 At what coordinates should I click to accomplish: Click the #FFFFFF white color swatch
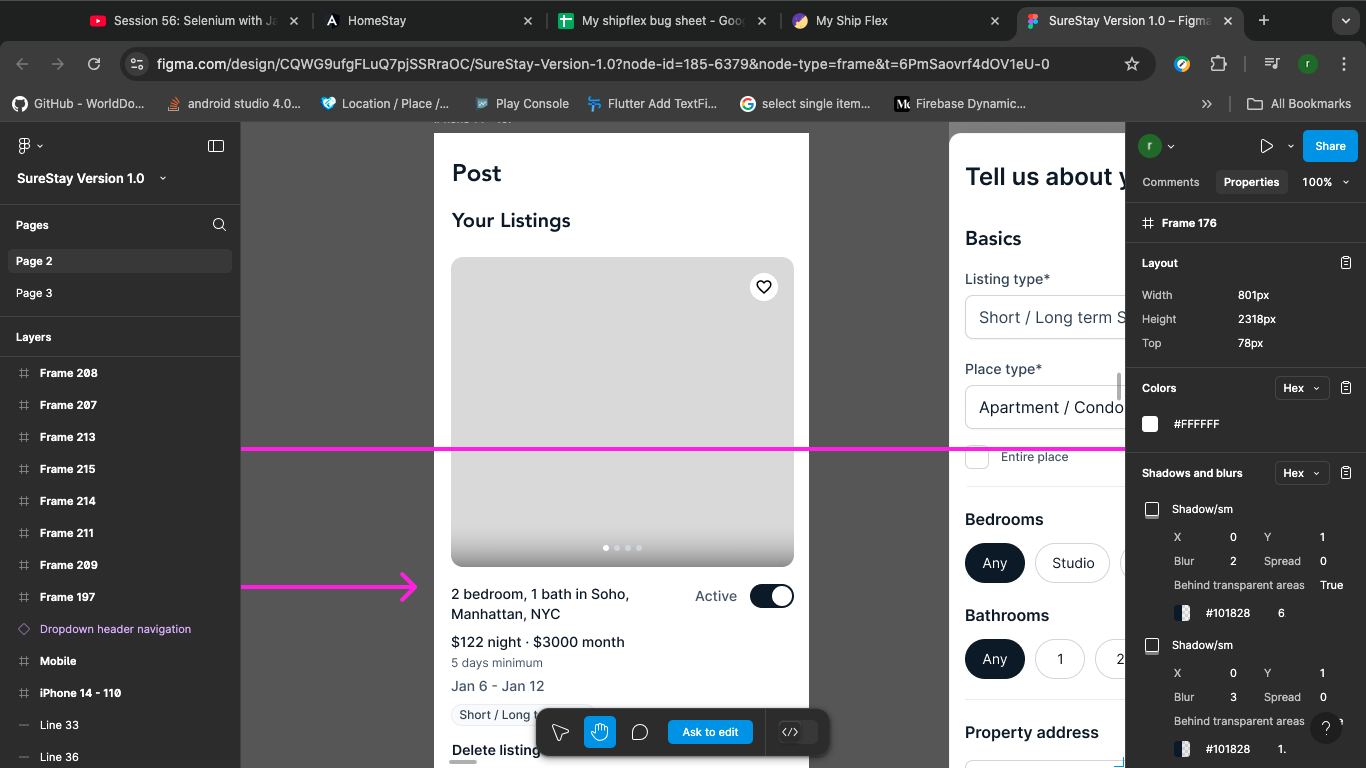(1150, 424)
